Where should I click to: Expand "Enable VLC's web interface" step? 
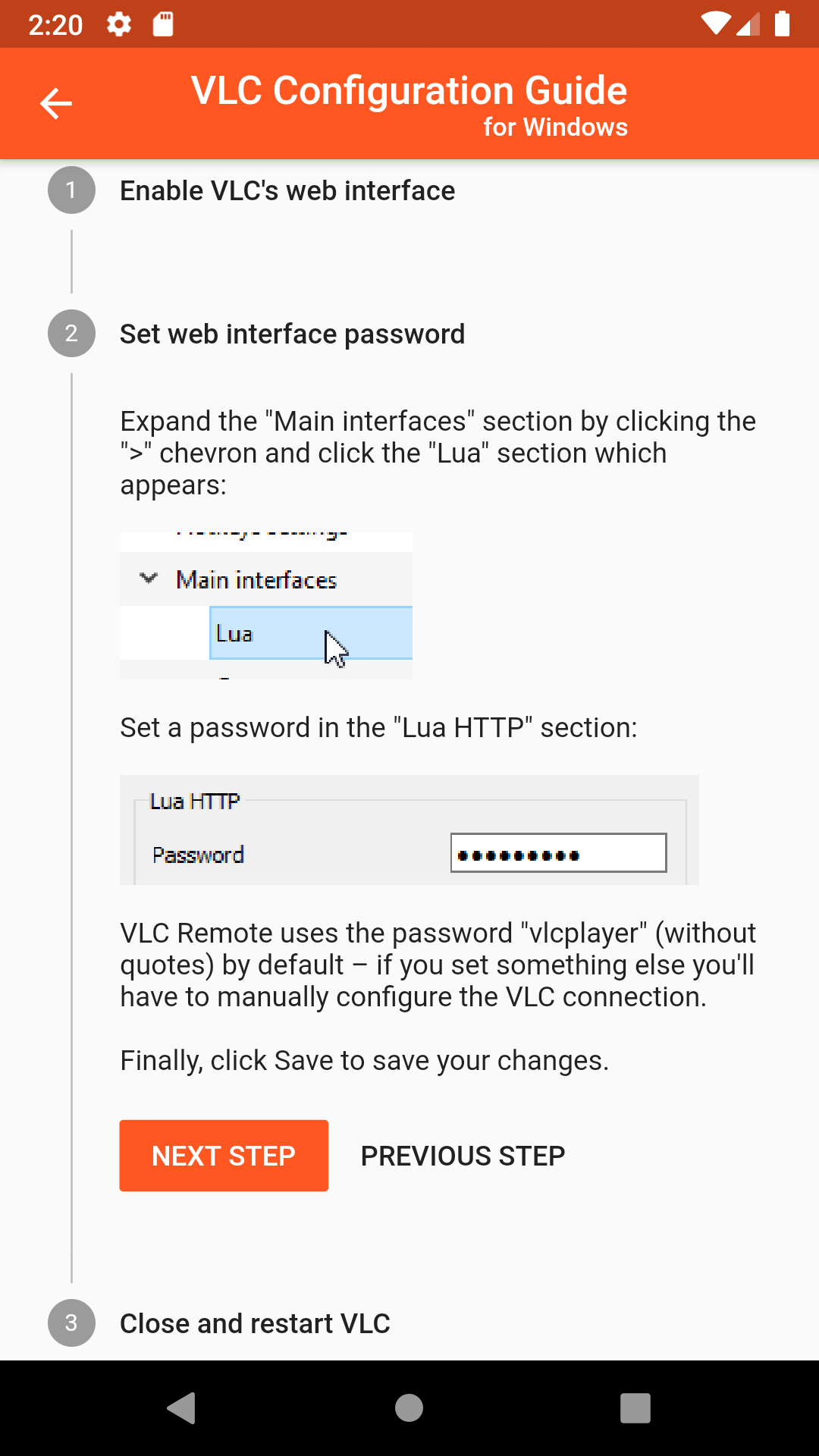pyautogui.click(x=287, y=191)
